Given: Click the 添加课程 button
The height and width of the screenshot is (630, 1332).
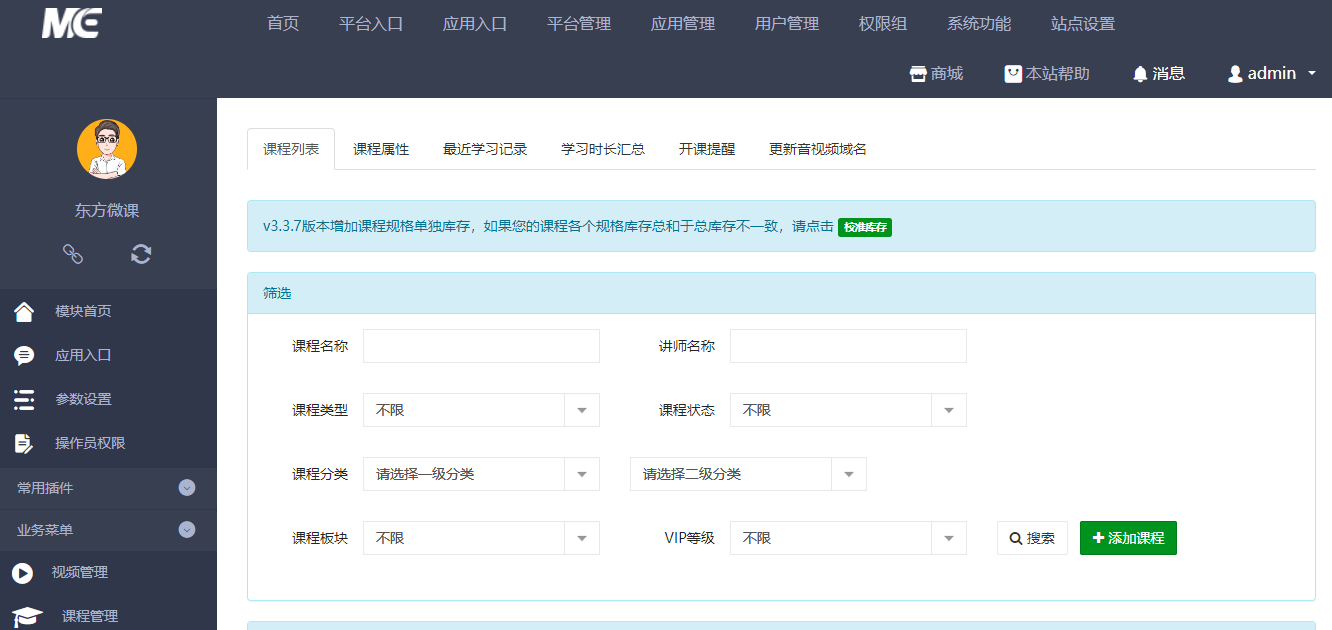Looking at the screenshot, I should point(1128,537).
